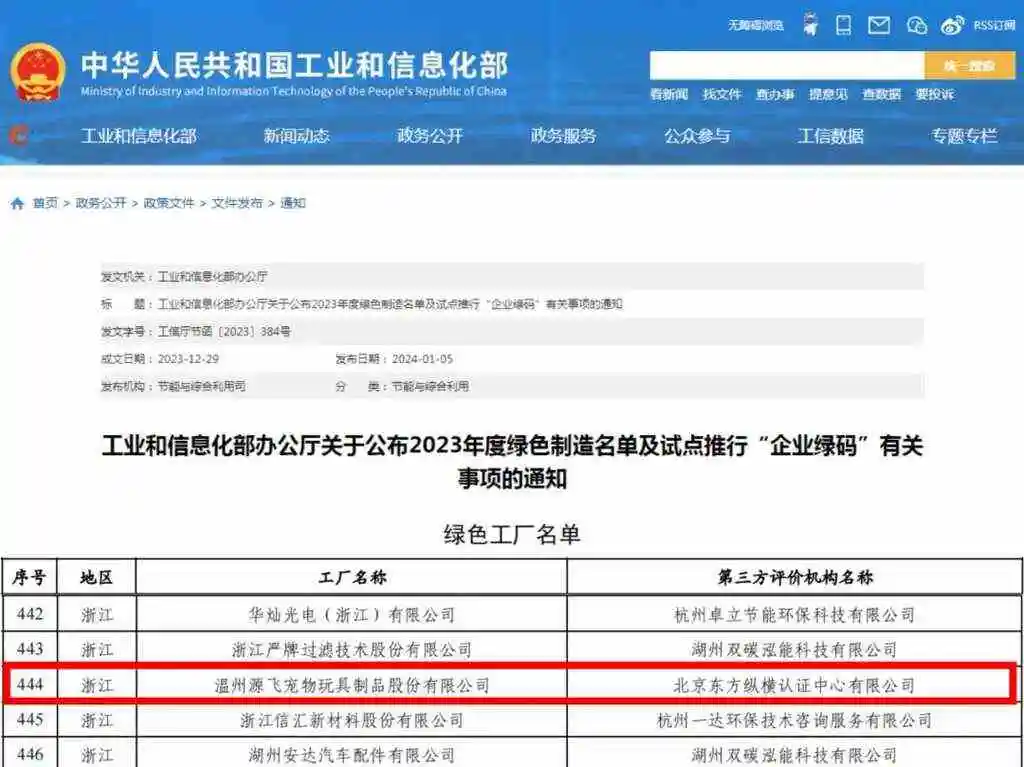Click 杭州卓立节能环保科技有限公司 cell

point(794,615)
